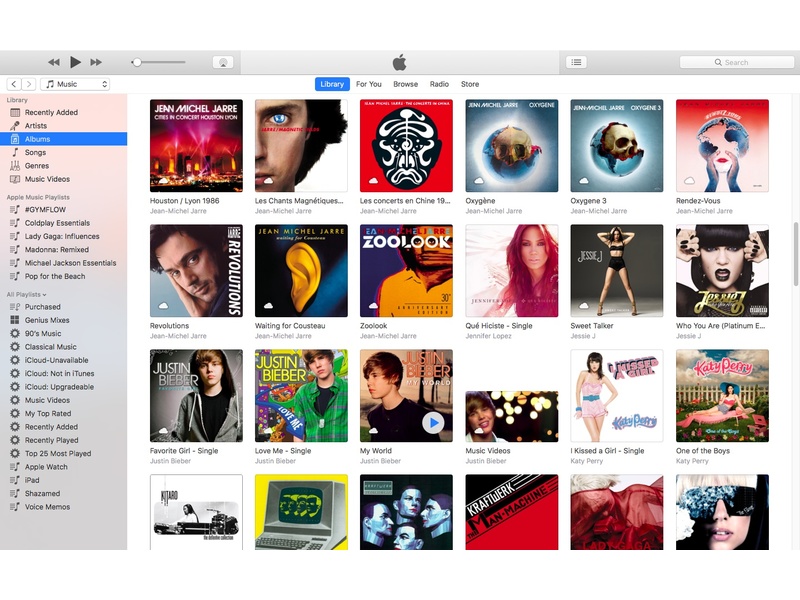Viewport: 800px width, 600px height.
Task: Open the Coldplay Essentials playlist
Action: click(x=63, y=223)
